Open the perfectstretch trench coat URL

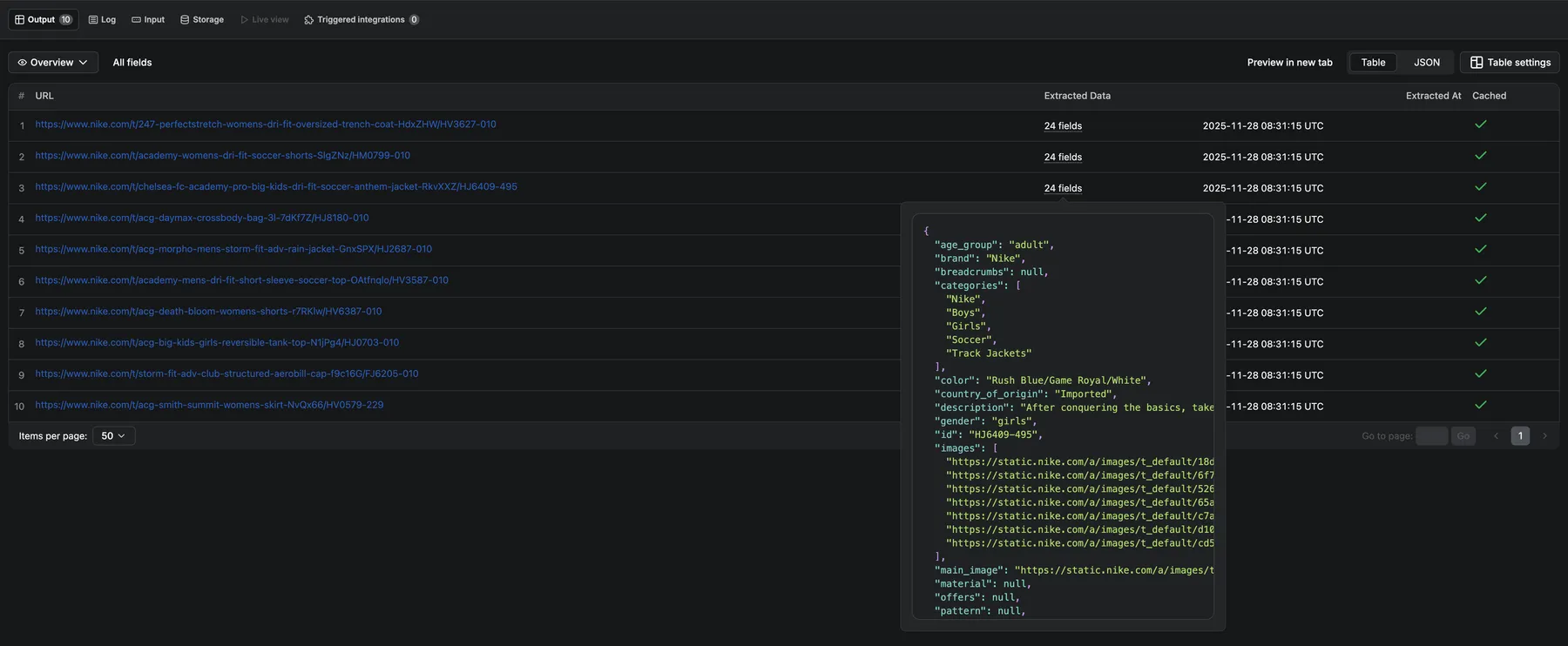point(266,124)
